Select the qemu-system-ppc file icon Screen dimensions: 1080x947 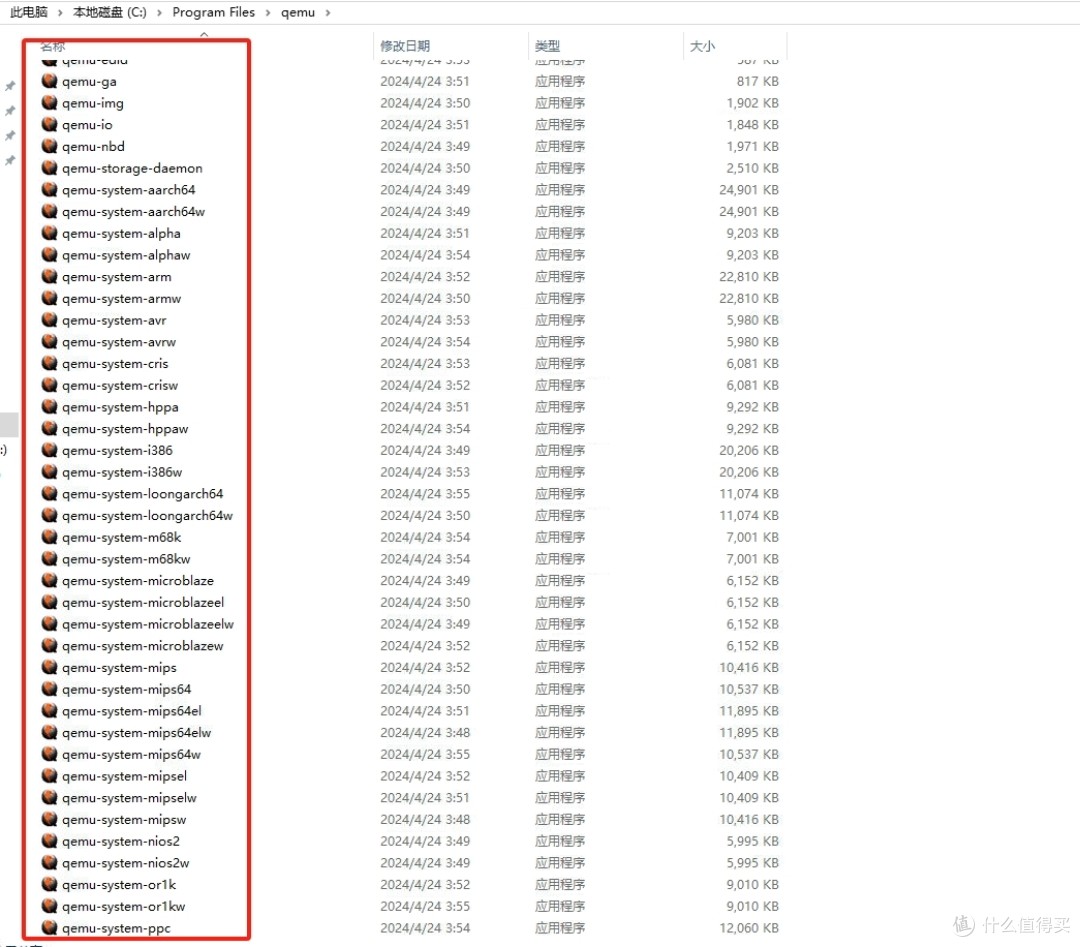pos(49,927)
